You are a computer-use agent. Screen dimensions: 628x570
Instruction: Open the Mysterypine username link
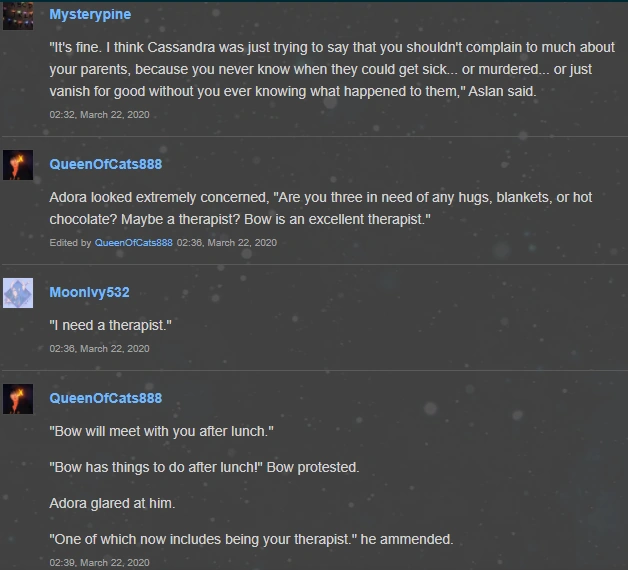[x=90, y=15]
